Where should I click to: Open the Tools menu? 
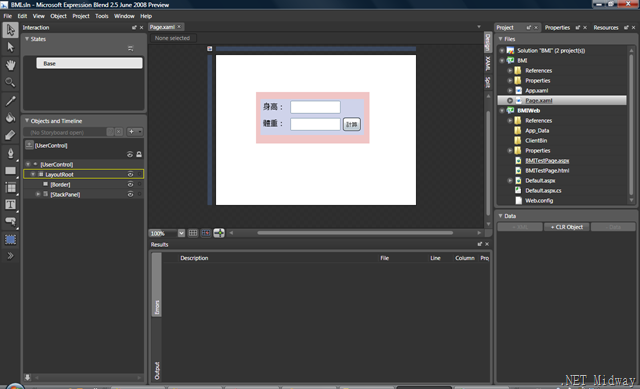coord(102,16)
